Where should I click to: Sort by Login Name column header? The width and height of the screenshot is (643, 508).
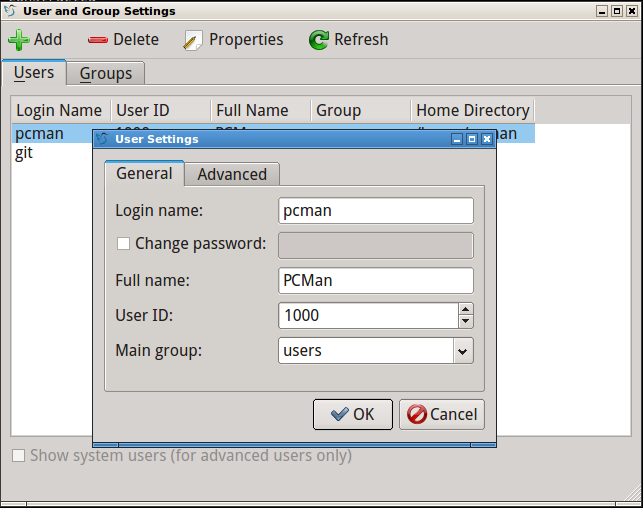coord(61,110)
